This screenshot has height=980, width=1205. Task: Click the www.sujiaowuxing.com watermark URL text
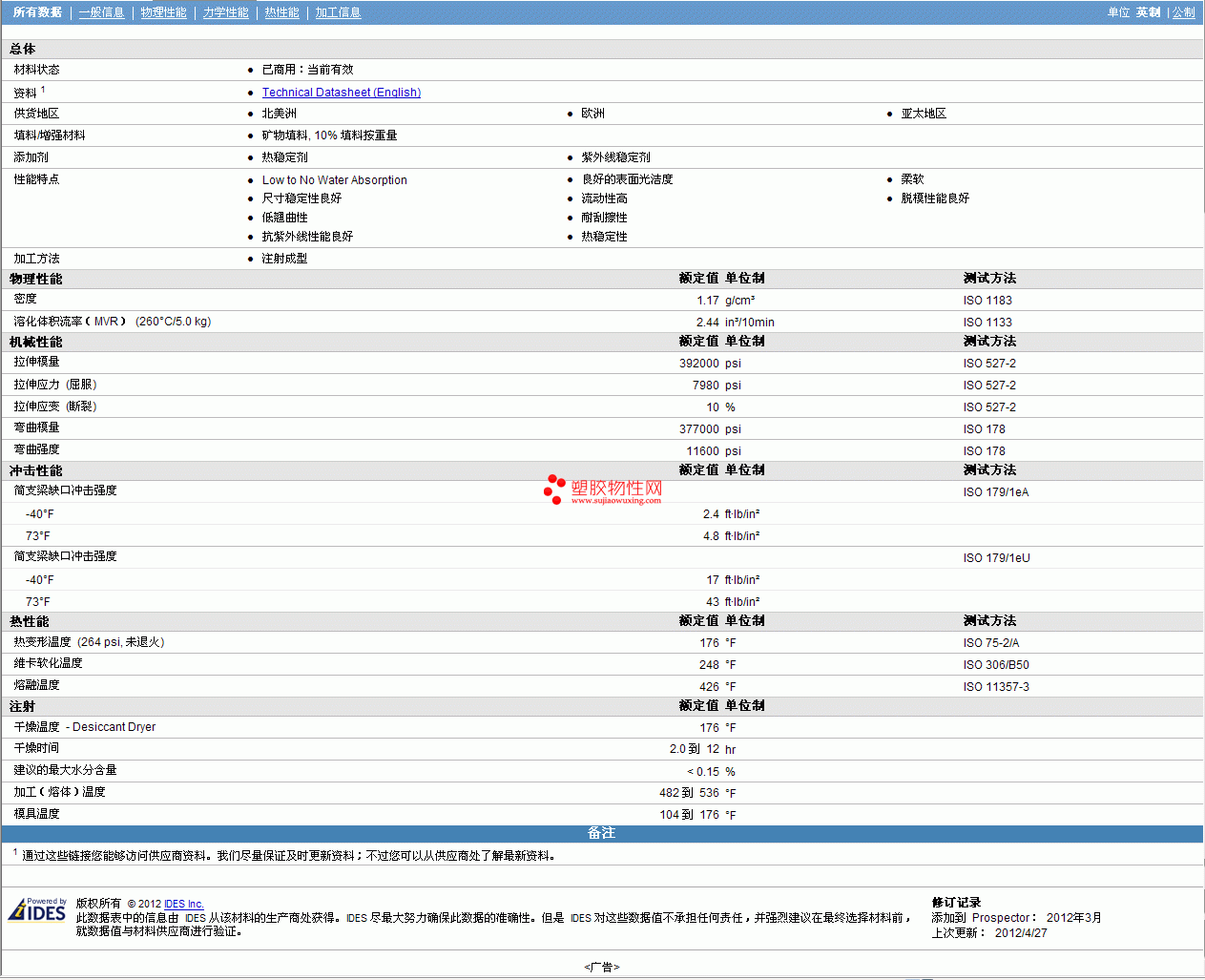click(615, 500)
